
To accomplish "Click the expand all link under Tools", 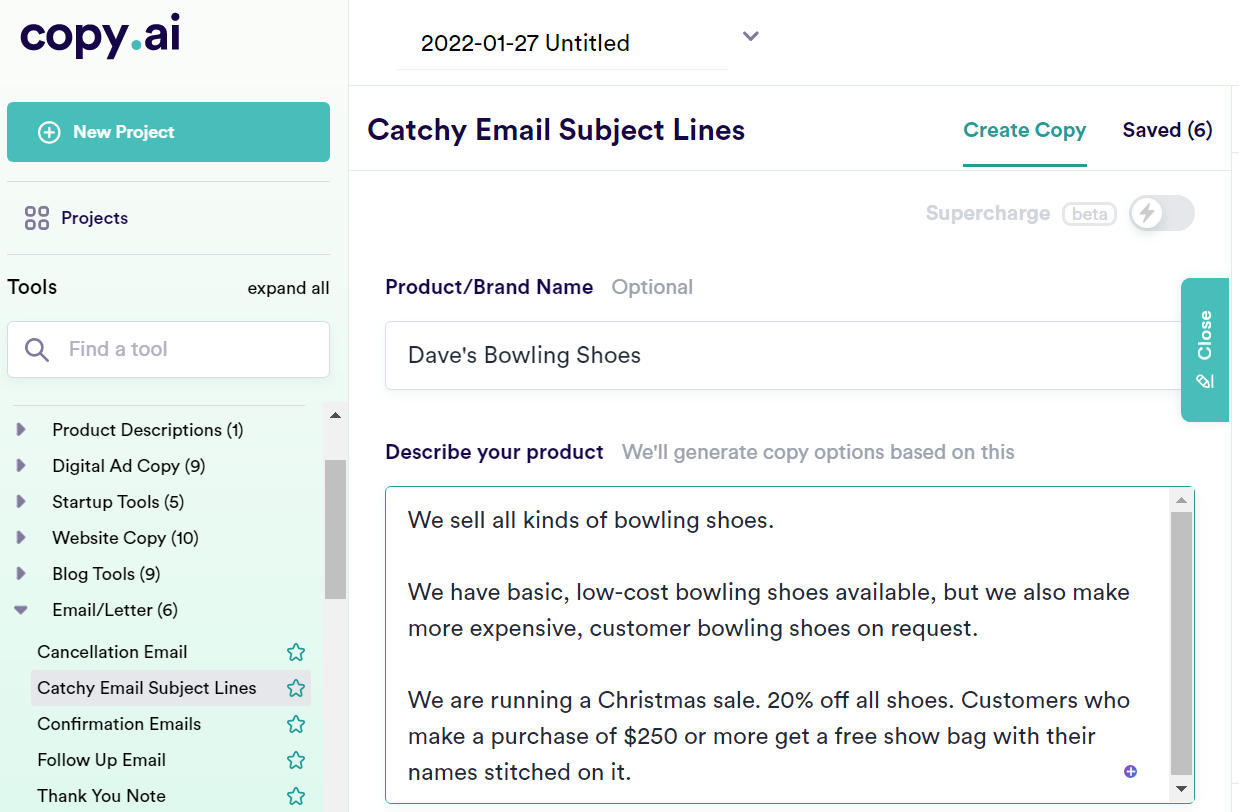I will click(288, 287).
